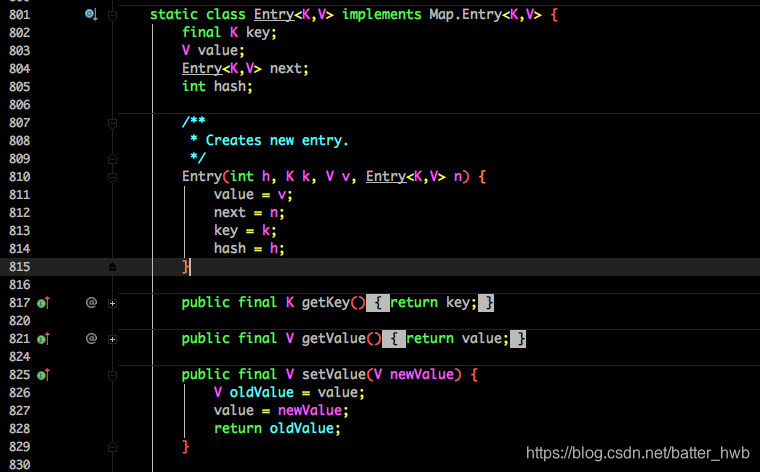
Task: Click 'V oldValue = value;' statement
Action: click(x=289, y=393)
